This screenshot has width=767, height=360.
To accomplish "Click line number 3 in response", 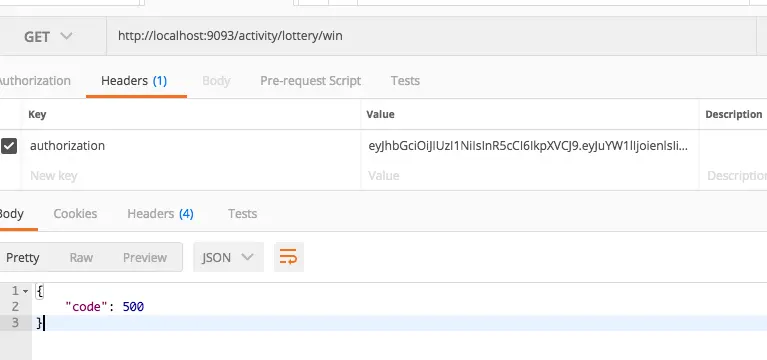I will tap(15, 323).
